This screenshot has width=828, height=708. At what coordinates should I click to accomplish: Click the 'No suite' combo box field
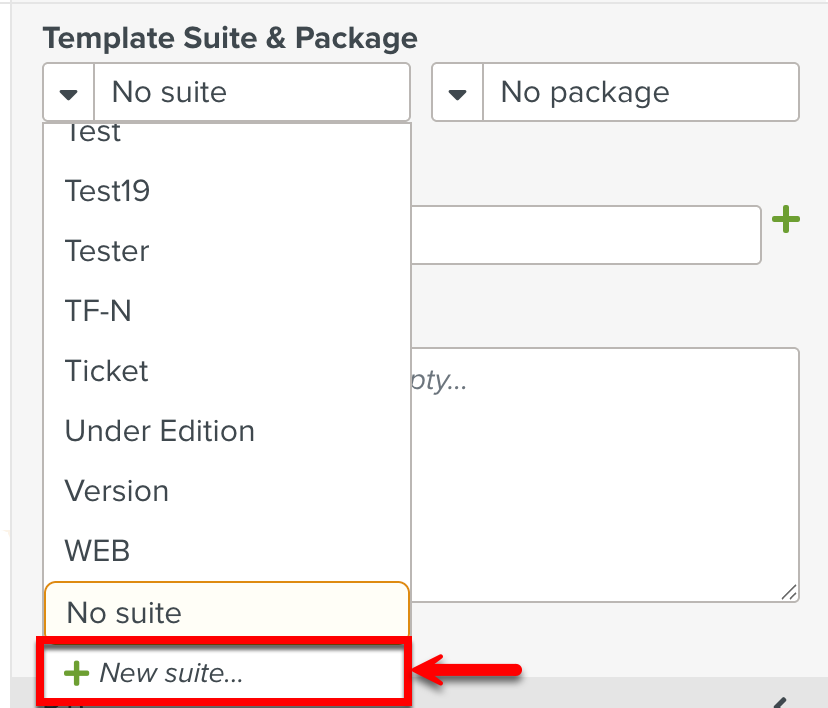[250, 93]
